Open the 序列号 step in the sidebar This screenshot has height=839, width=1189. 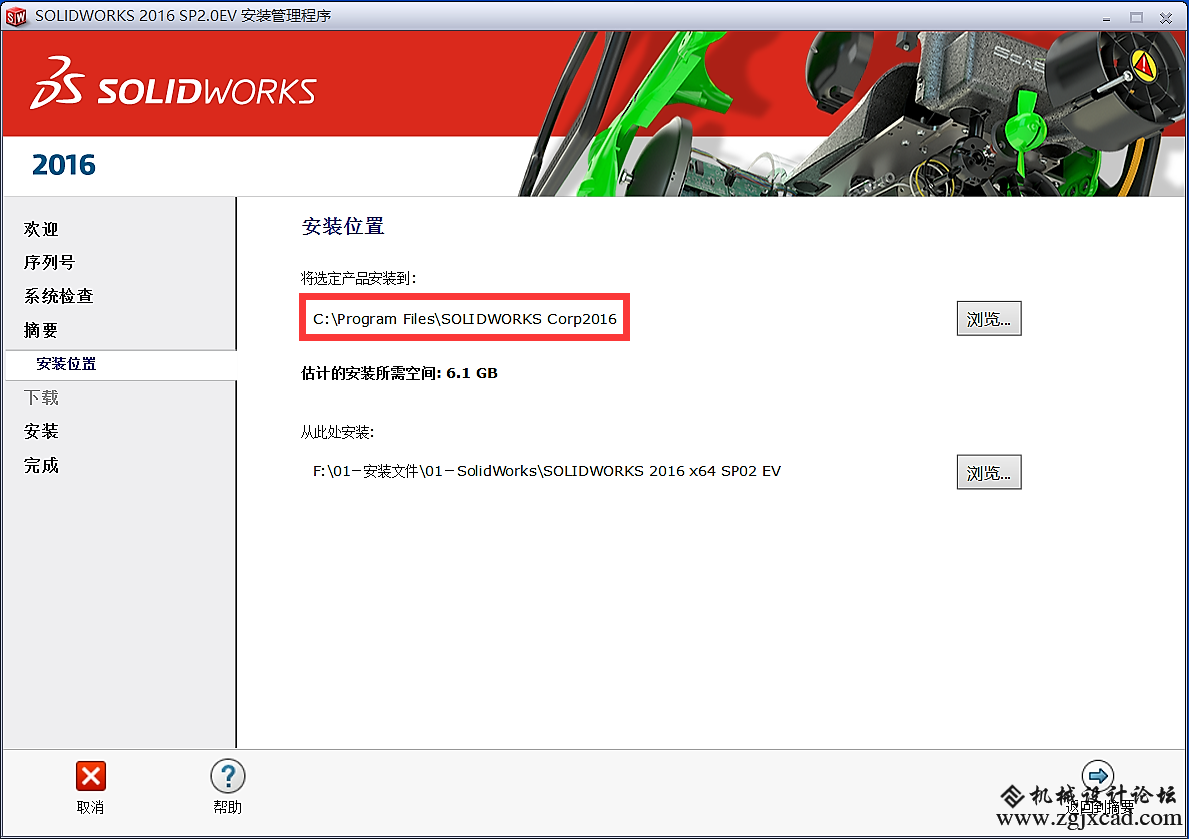tap(49, 262)
